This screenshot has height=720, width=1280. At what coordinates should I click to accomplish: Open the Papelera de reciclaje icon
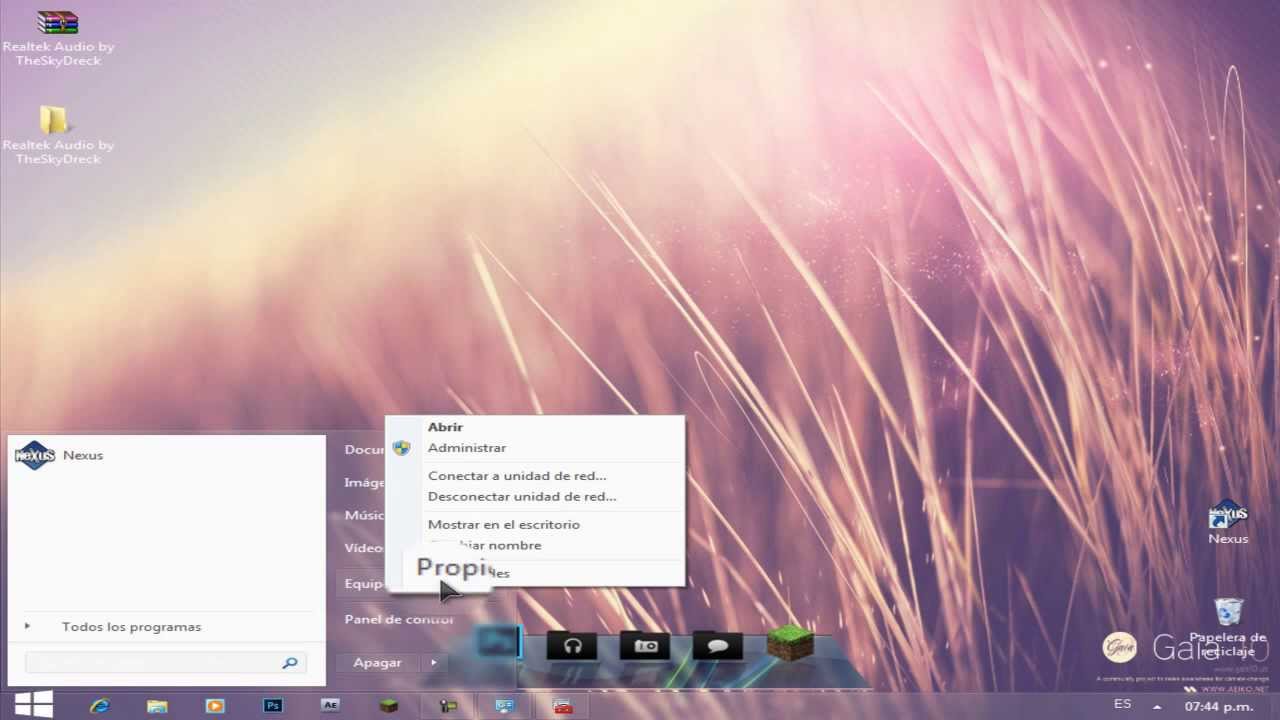pos(1229,611)
